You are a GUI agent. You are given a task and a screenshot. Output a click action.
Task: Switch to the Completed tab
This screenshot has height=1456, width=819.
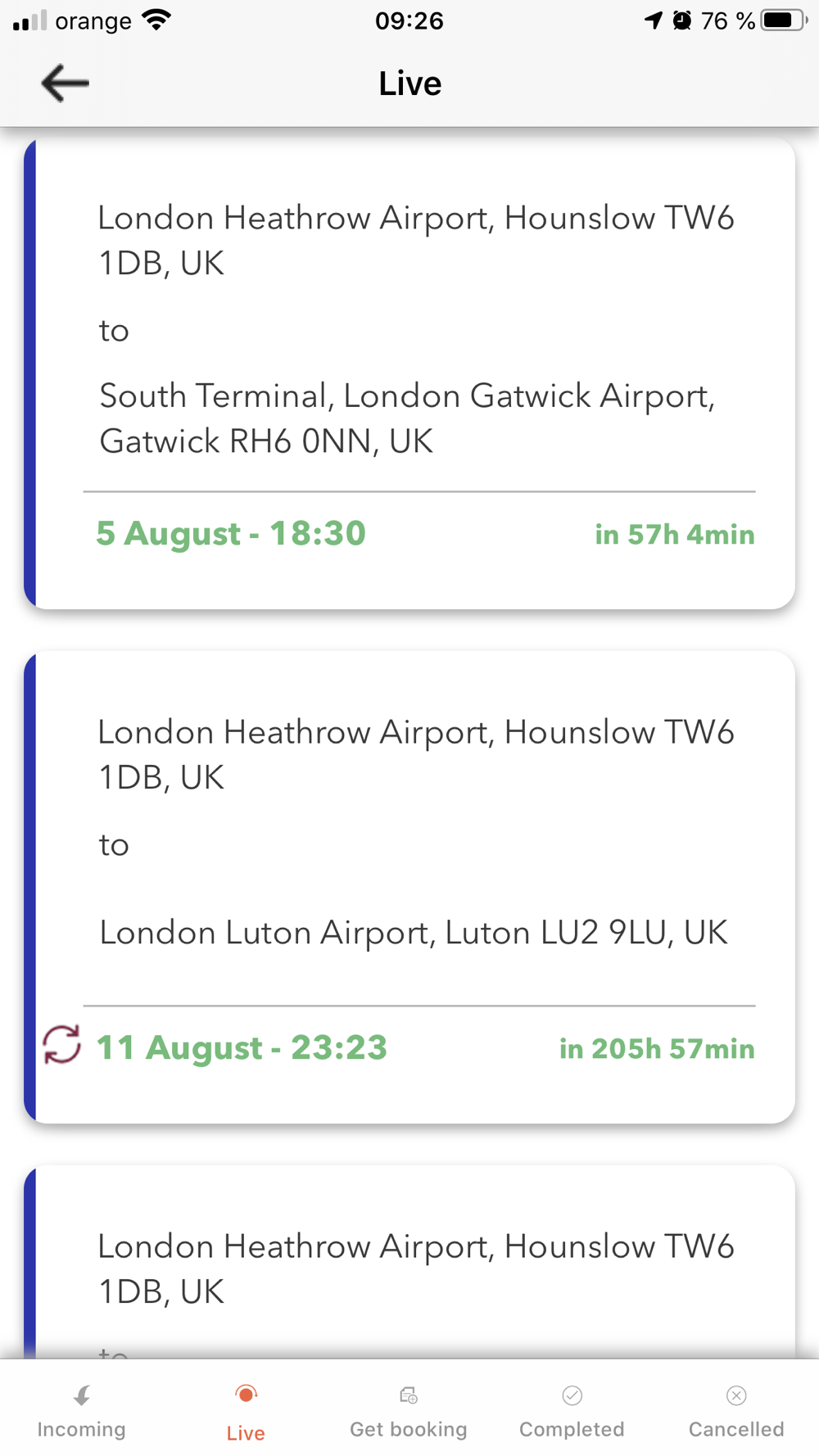tap(572, 1429)
